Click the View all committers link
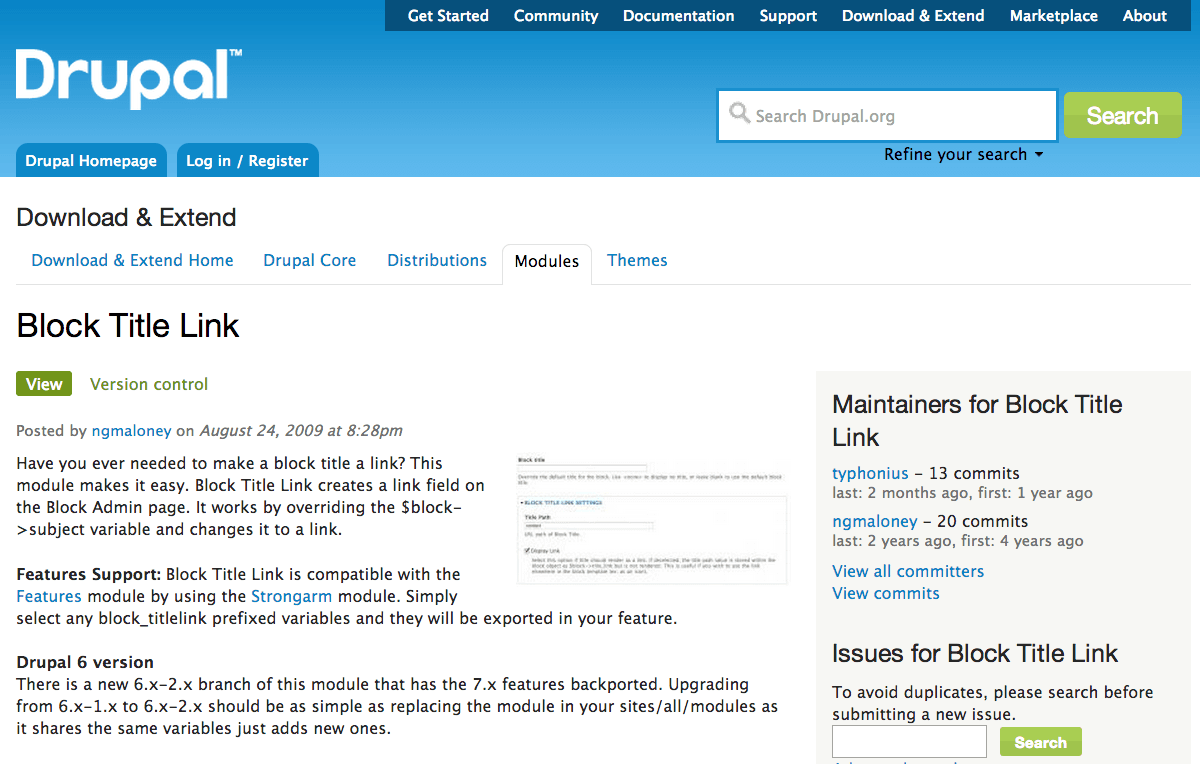 click(908, 571)
